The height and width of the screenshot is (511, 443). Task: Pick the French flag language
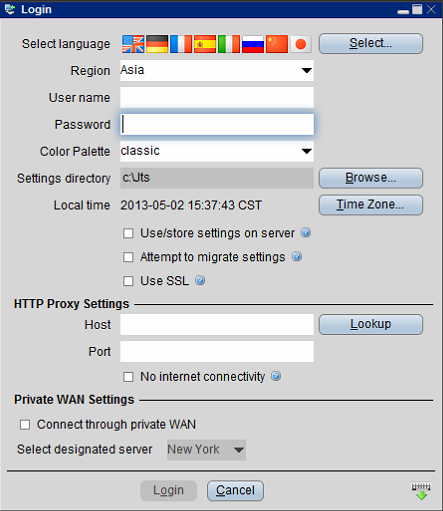(x=181, y=44)
